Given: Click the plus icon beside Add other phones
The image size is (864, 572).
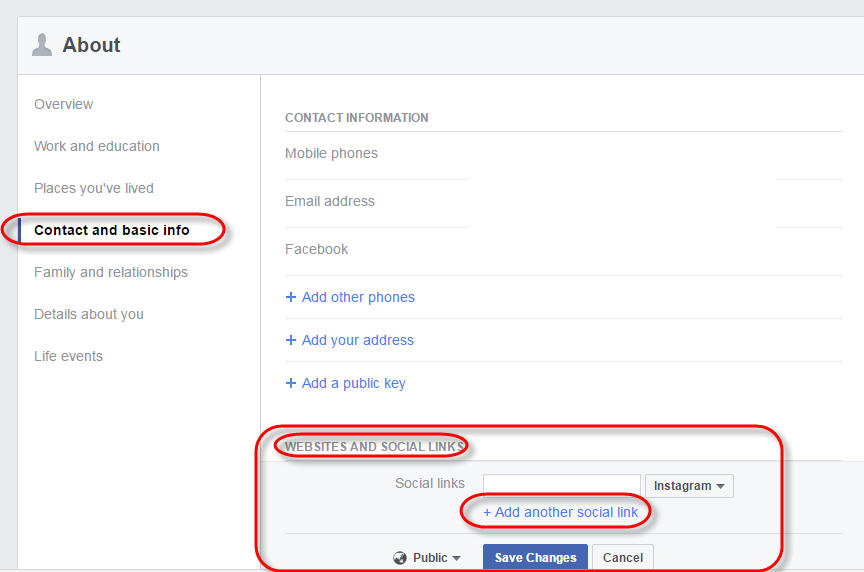Looking at the screenshot, I should (x=291, y=297).
